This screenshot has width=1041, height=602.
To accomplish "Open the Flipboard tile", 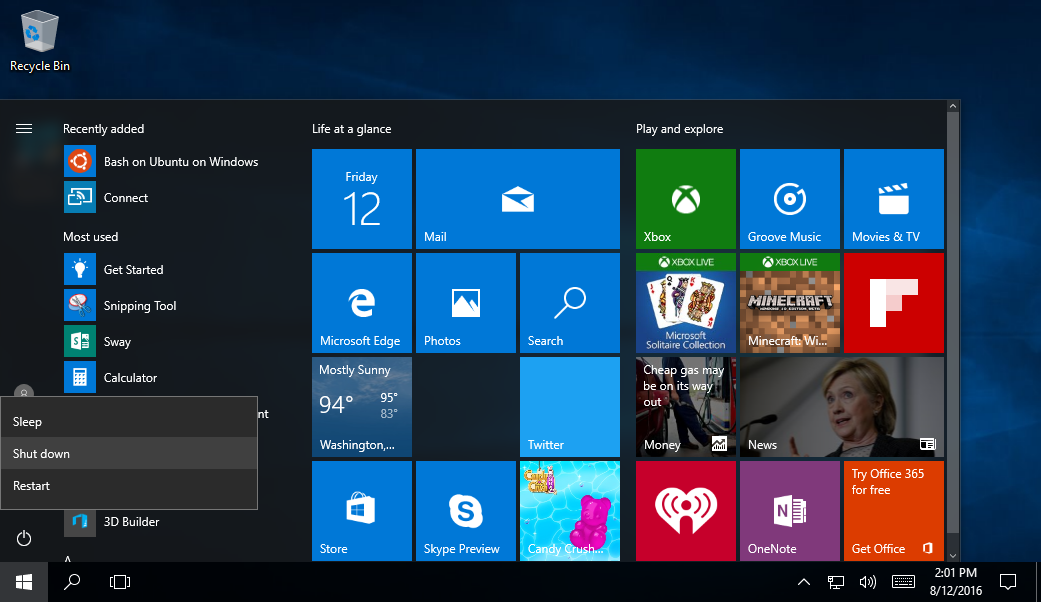I will (x=894, y=303).
